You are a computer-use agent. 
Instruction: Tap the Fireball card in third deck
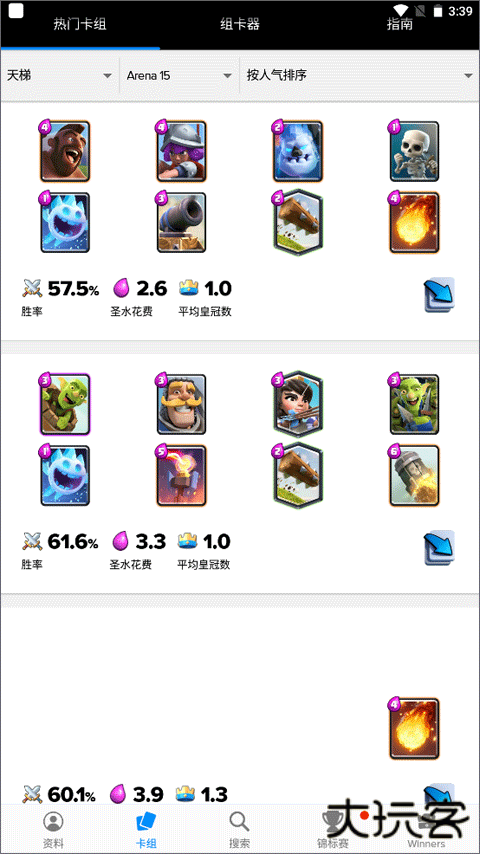414,729
